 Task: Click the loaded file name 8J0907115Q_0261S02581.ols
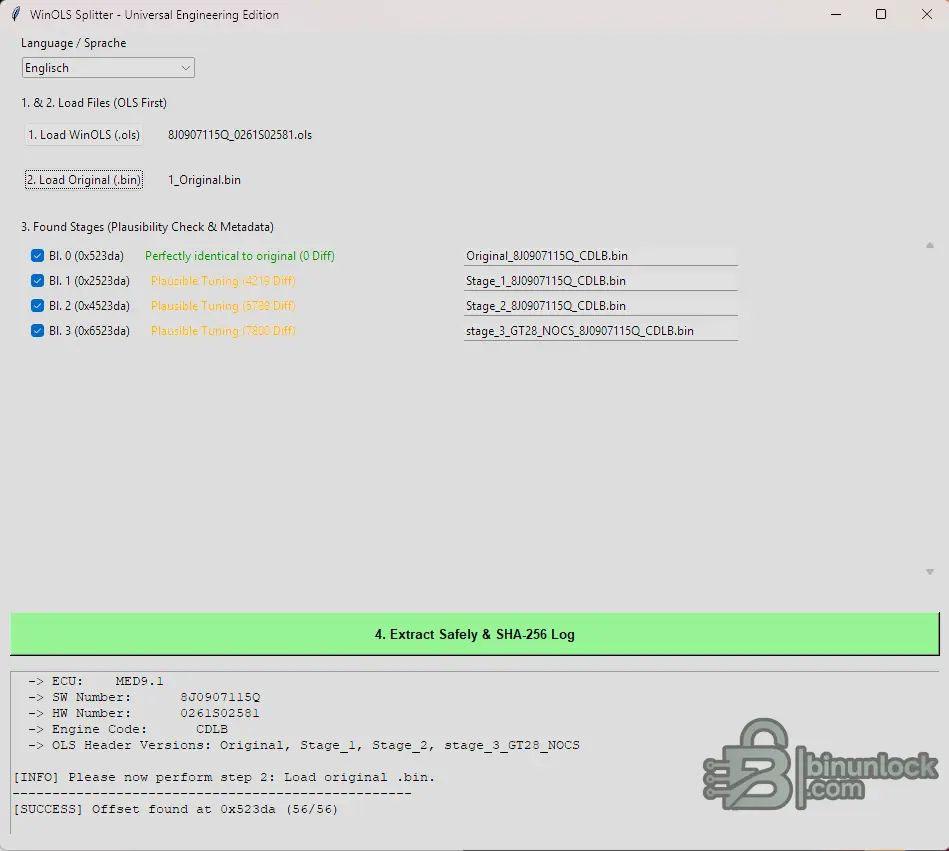(240, 135)
